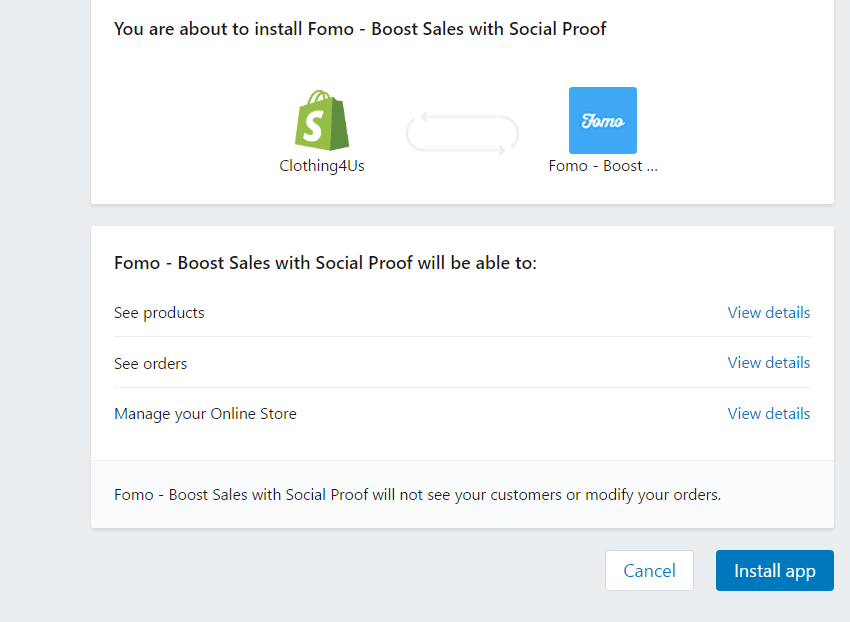
Task: Click the install heading about Fomo
Action: (x=360, y=29)
